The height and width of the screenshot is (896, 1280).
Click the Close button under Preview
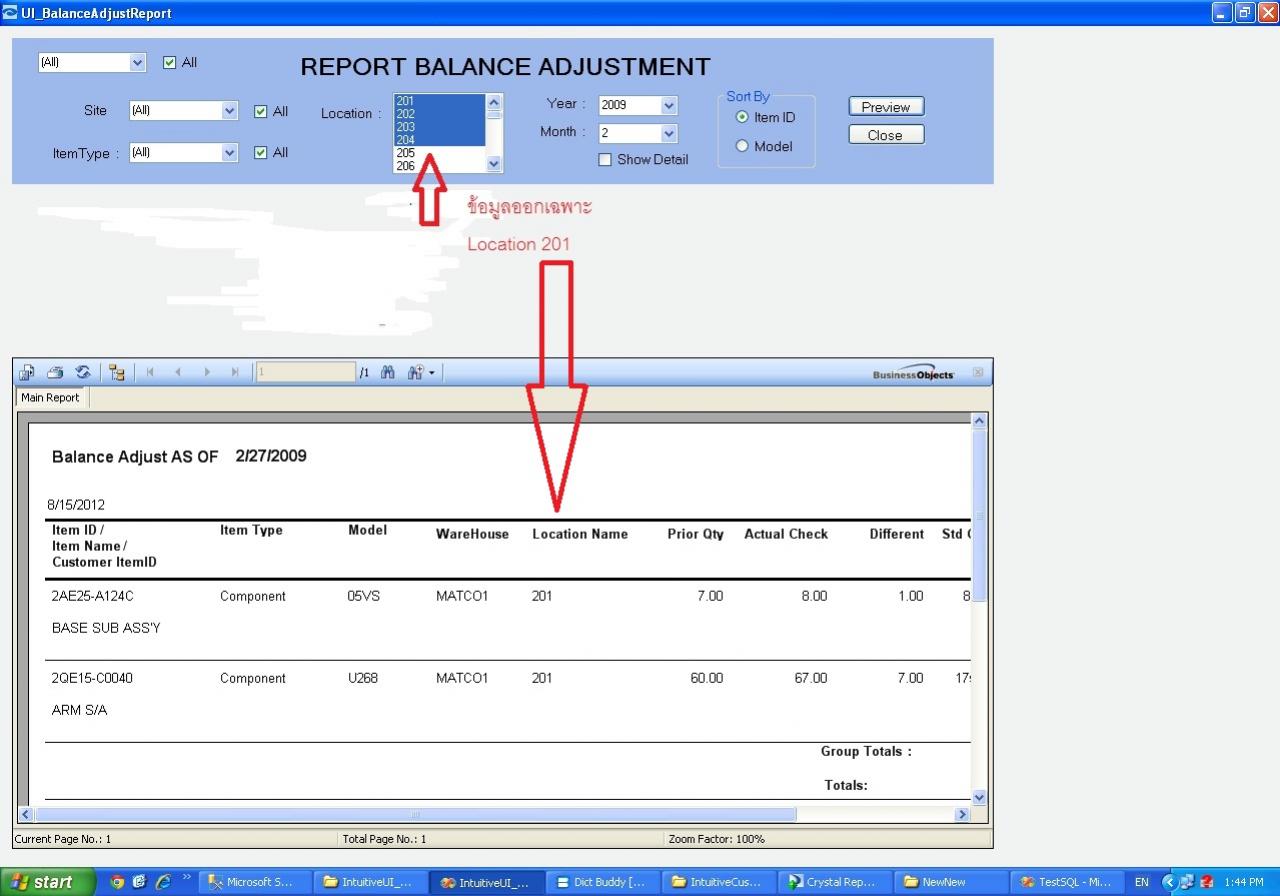click(x=886, y=135)
